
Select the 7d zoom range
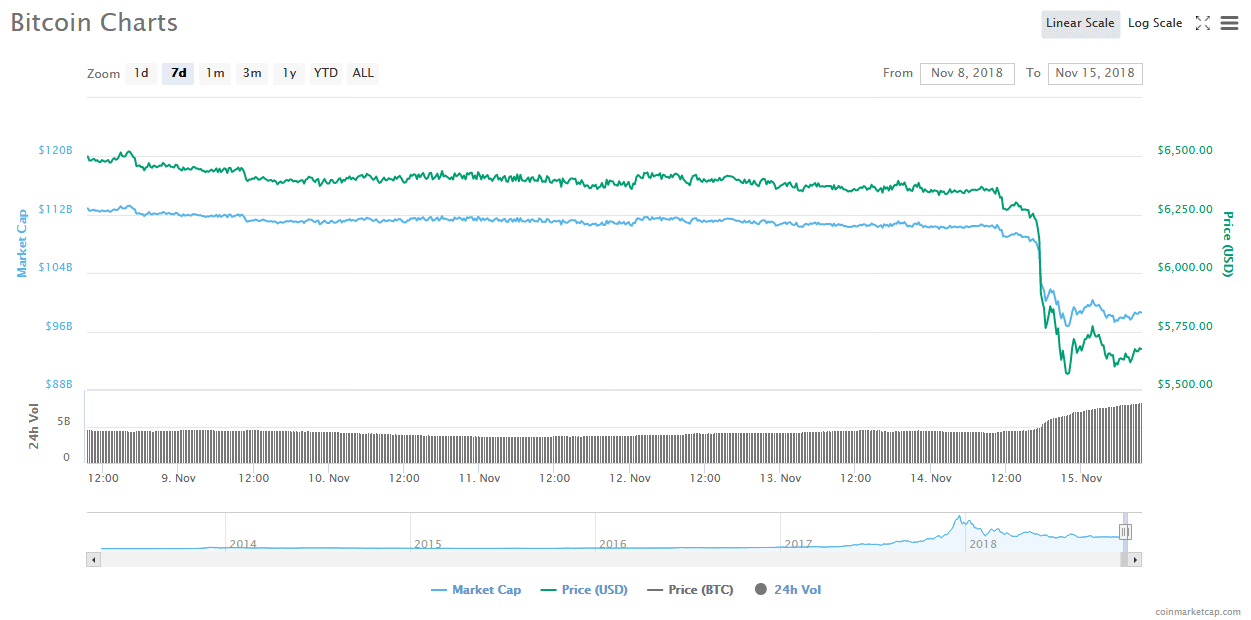coord(178,73)
